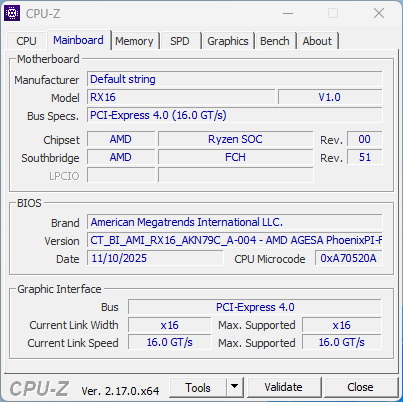Open the Bench tab
Screen dimensions: 403x402
tap(275, 41)
